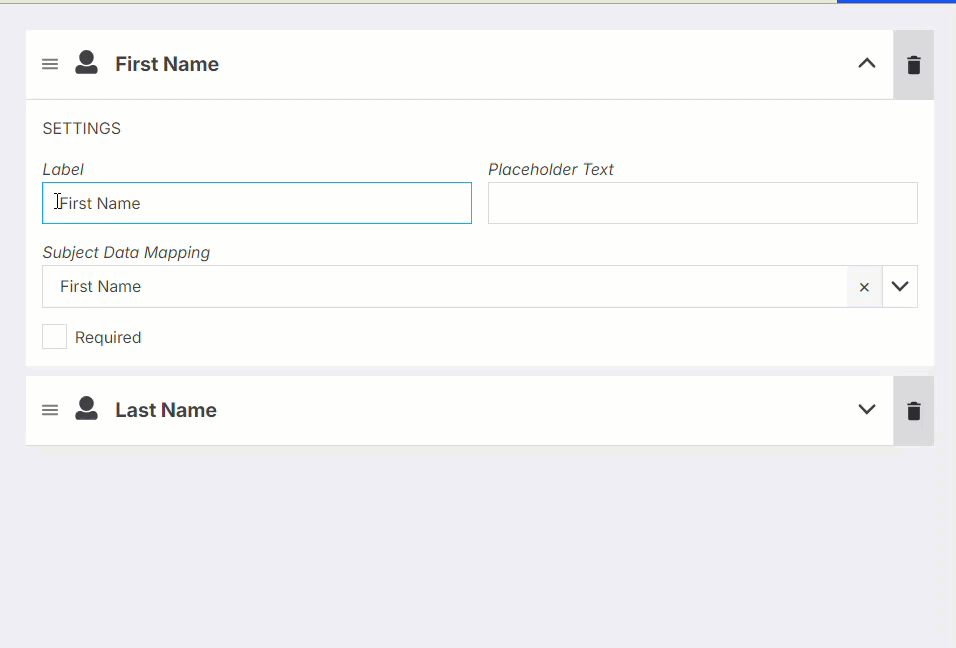The width and height of the screenshot is (956, 648).
Task: Click the First Name drag handle icon
Action: tap(50, 64)
